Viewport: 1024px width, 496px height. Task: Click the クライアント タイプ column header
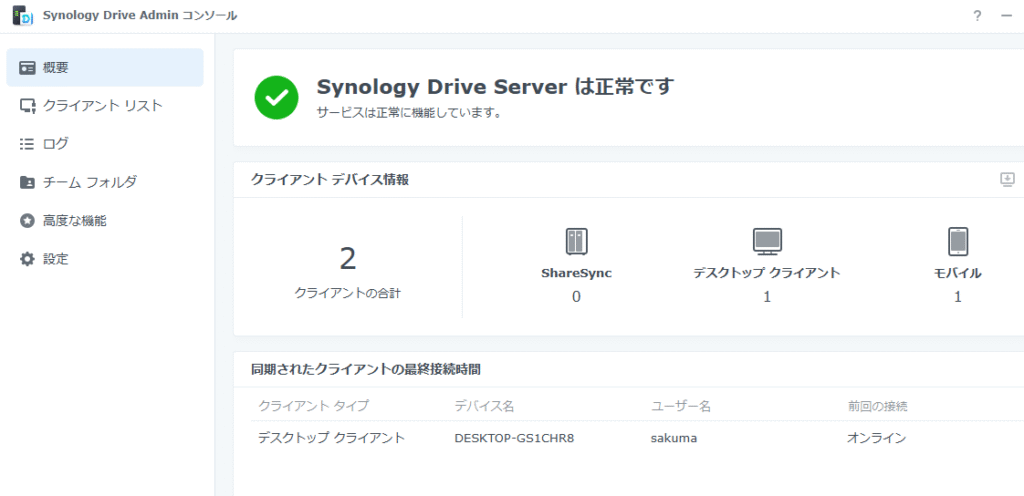click(x=313, y=406)
